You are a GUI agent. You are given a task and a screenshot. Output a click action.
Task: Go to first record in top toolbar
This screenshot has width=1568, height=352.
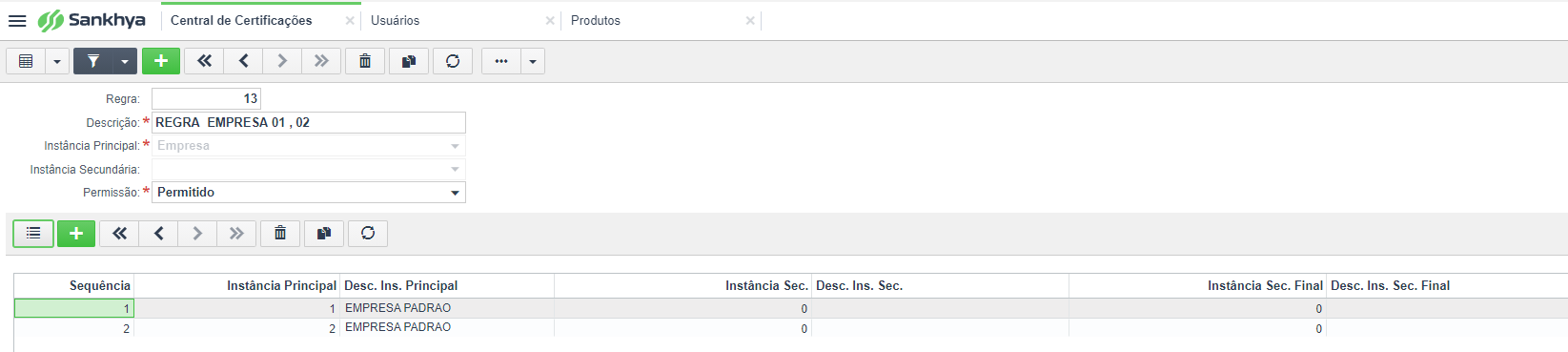(204, 61)
